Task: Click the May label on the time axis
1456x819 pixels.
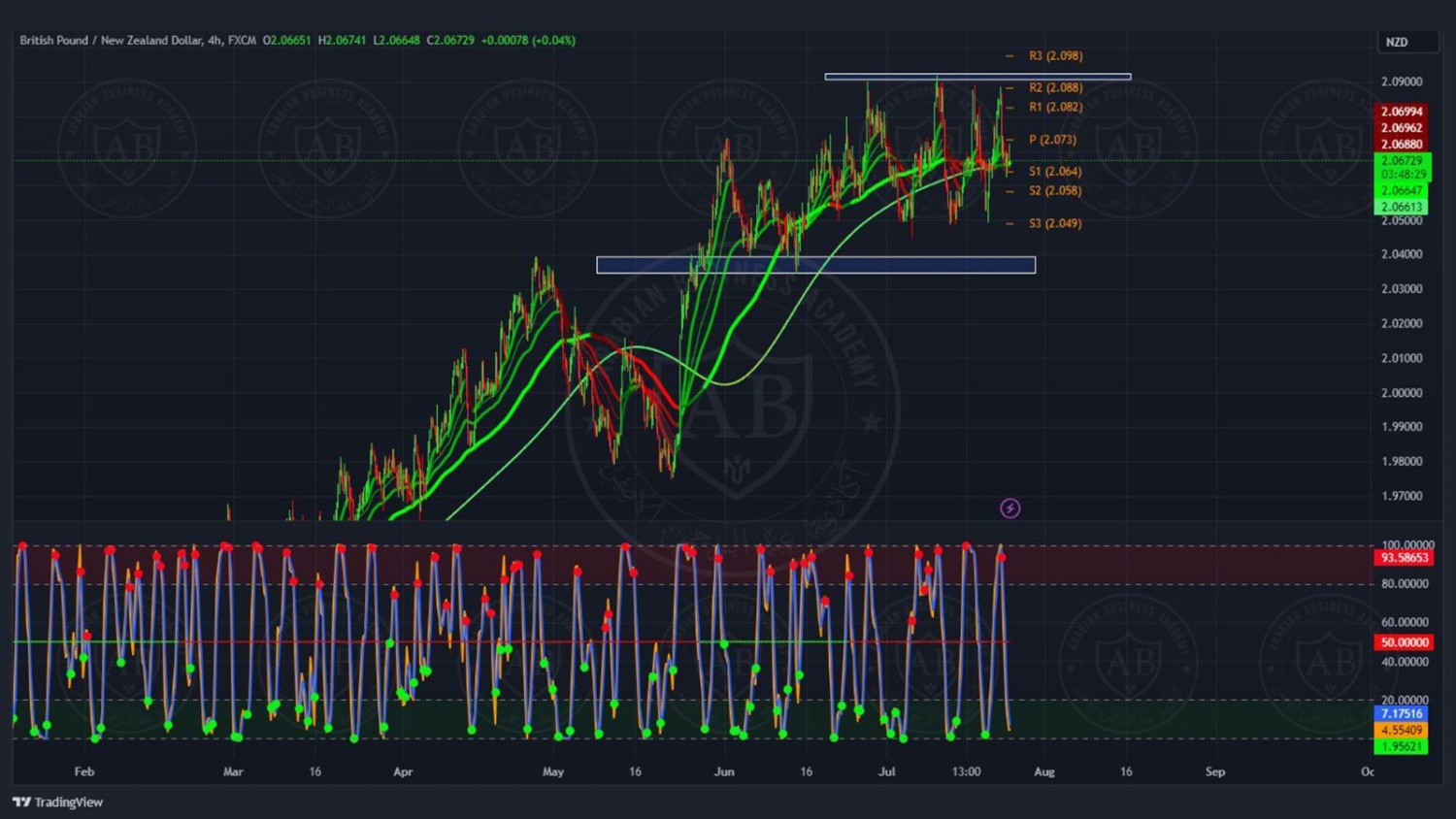Action: tap(552, 772)
